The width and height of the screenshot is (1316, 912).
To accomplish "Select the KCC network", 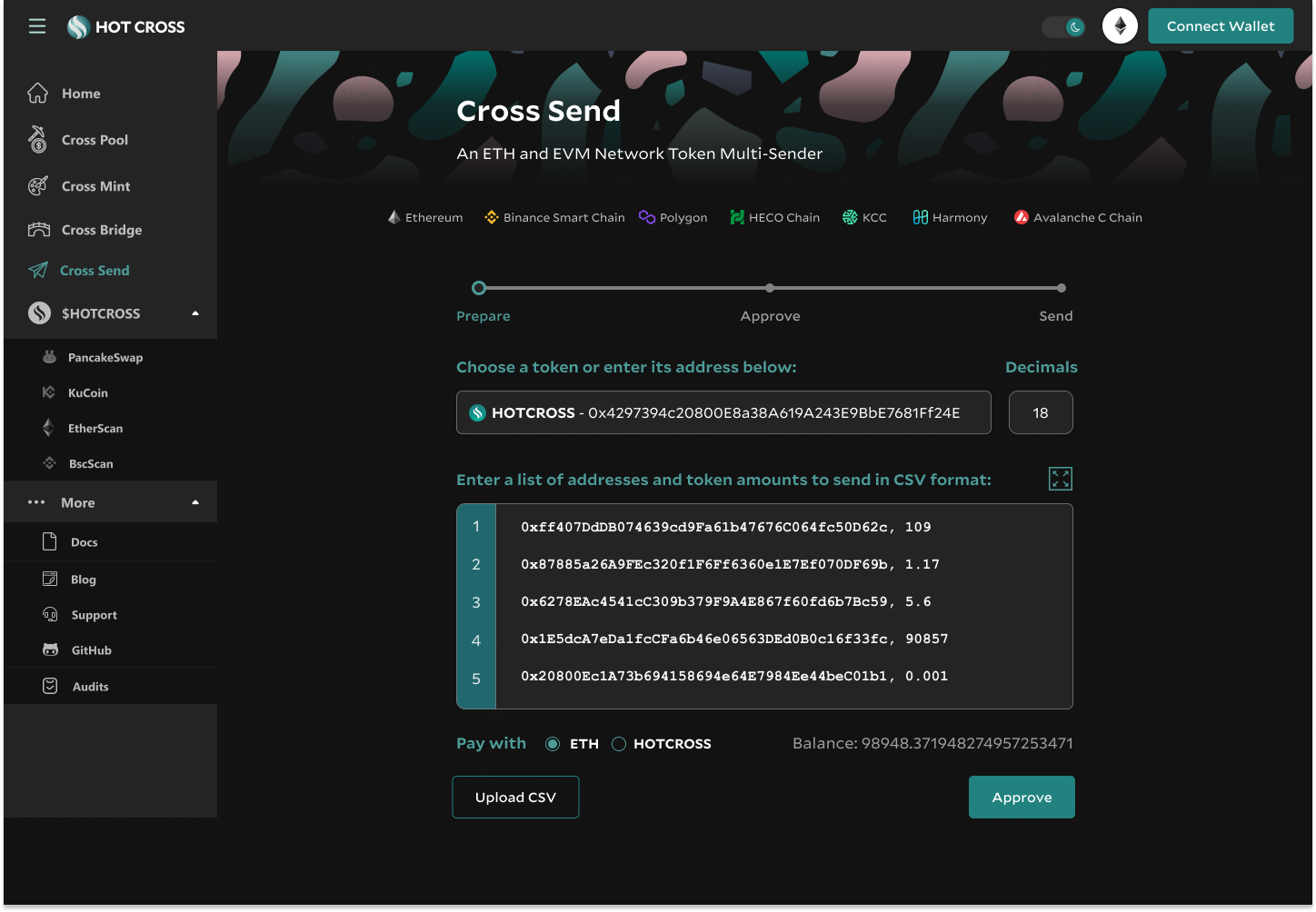I will (x=864, y=217).
